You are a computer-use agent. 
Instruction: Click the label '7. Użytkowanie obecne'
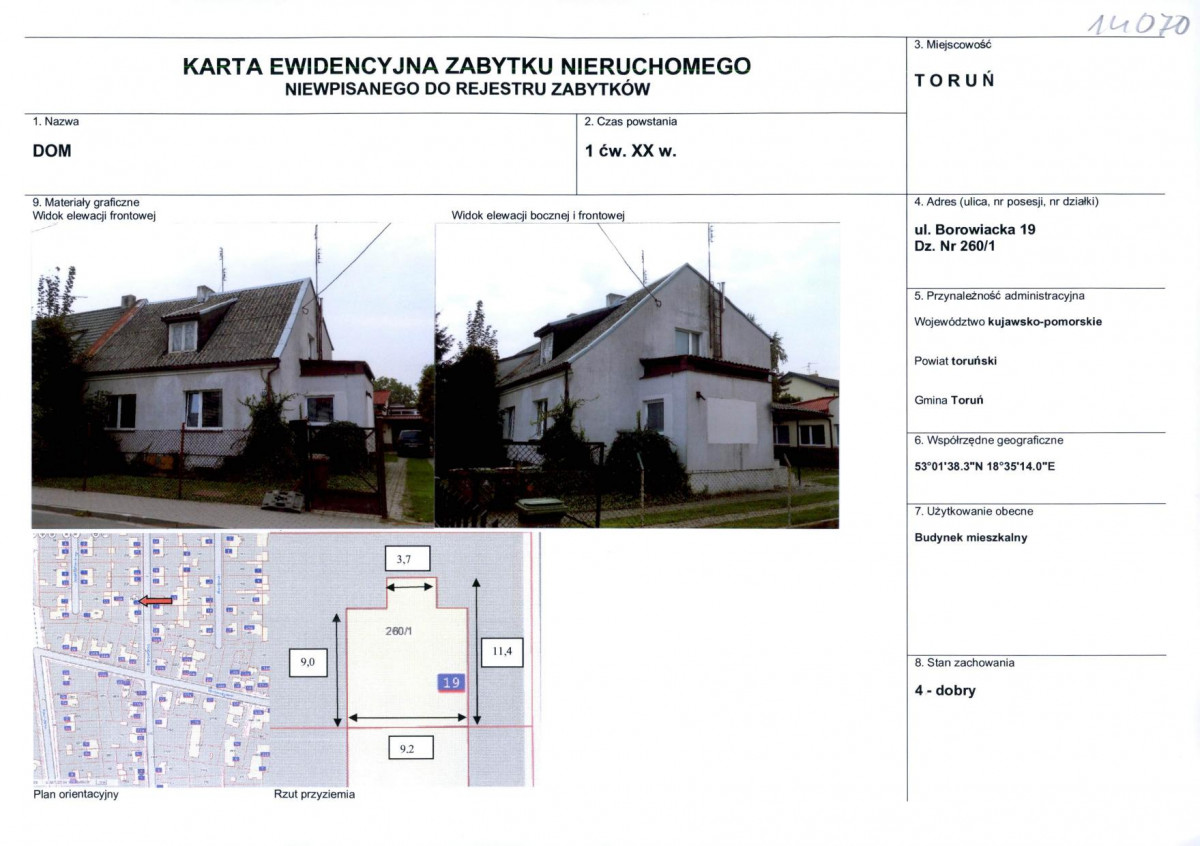[x=974, y=512]
